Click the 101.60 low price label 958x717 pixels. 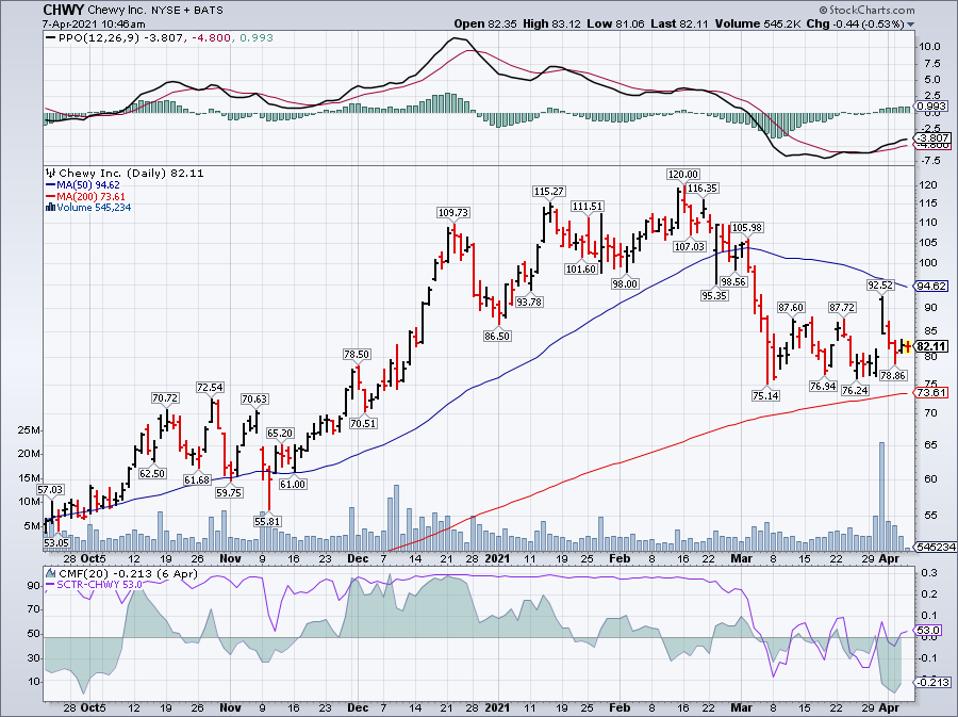(x=580, y=269)
